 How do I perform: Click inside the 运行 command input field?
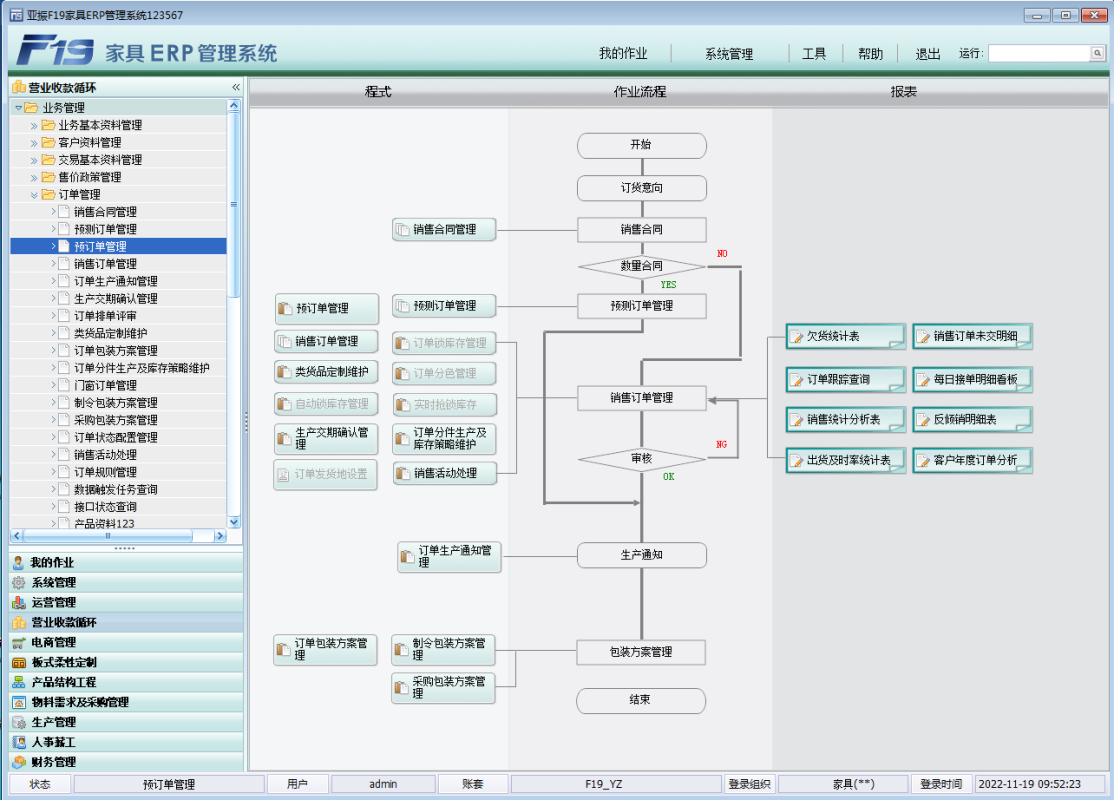pos(1040,53)
